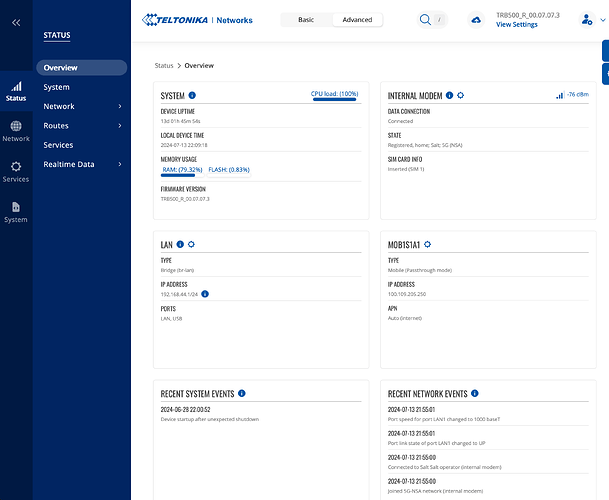Click the search shortcut slash field
Image resolution: width=609 pixels, height=500 pixels.
tap(440, 19)
